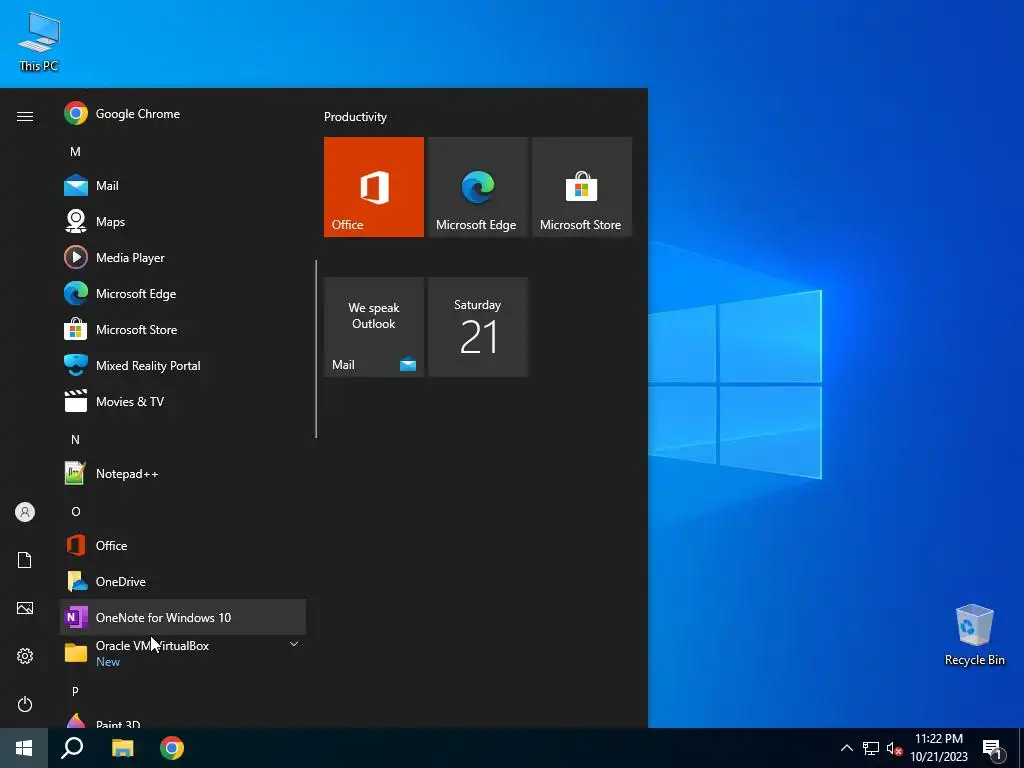This screenshot has height=768, width=1024.
Task: Click the Productivity group title
Action: click(x=355, y=117)
